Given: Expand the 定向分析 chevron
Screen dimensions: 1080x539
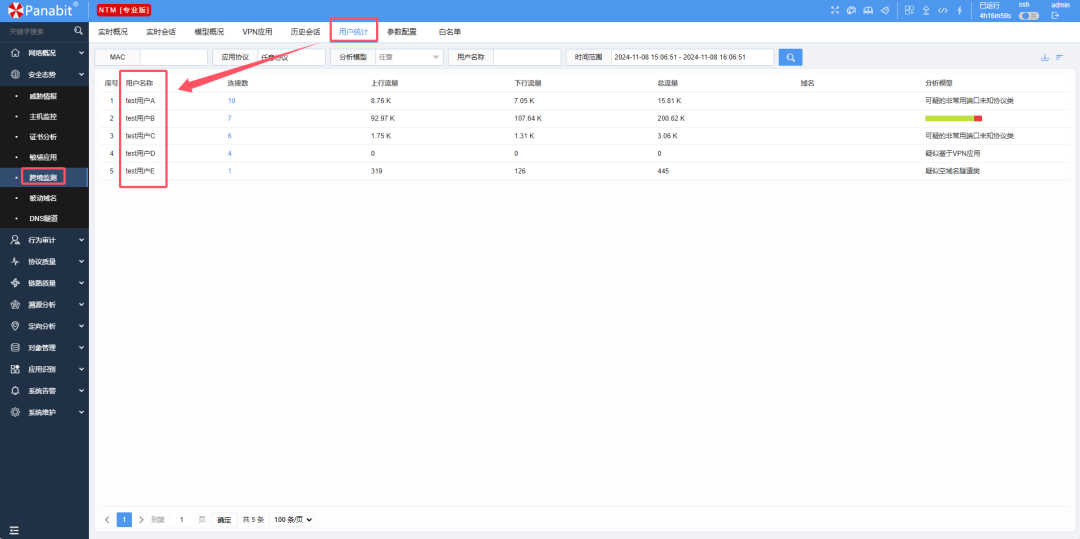Looking at the screenshot, I should click(x=81, y=326).
